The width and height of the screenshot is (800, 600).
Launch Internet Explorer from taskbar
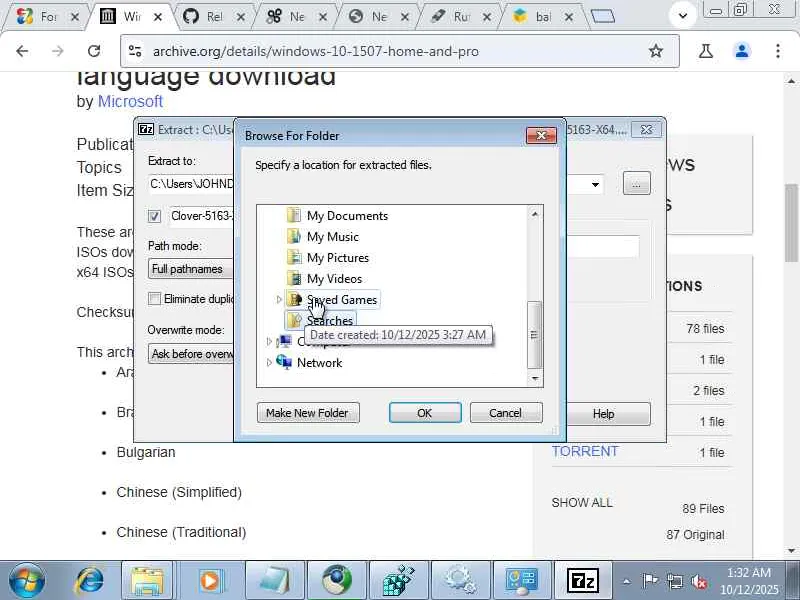[x=90, y=581]
